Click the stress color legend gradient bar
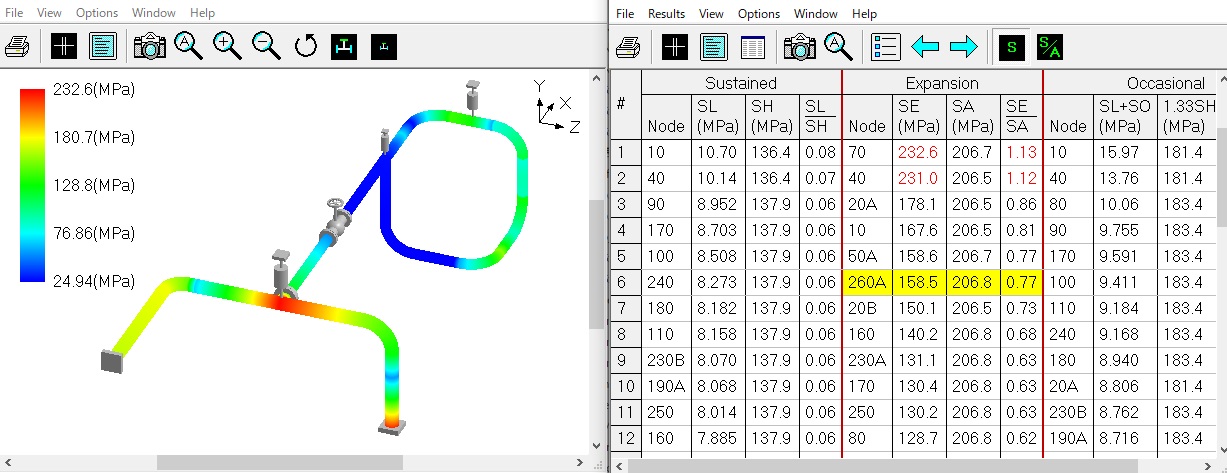This screenshot has height=473, width=1227. (x=33, y=185)
